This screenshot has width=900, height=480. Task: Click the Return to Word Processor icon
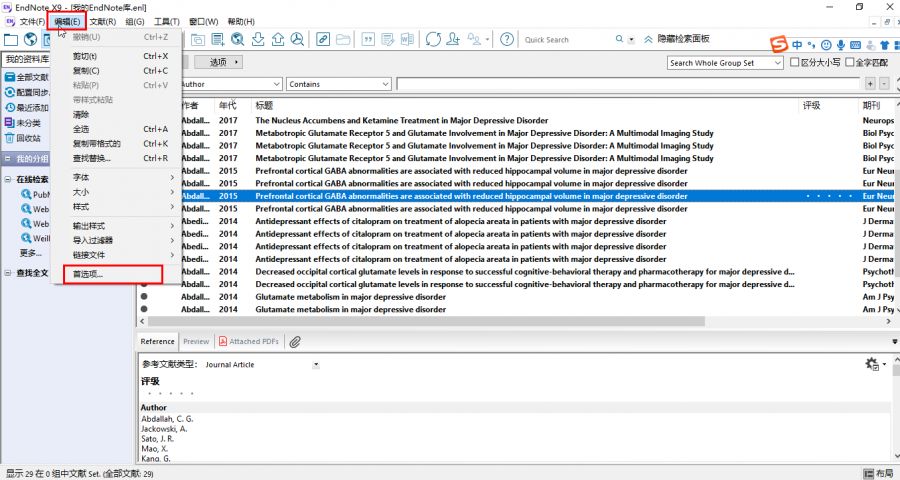[407, 40]
